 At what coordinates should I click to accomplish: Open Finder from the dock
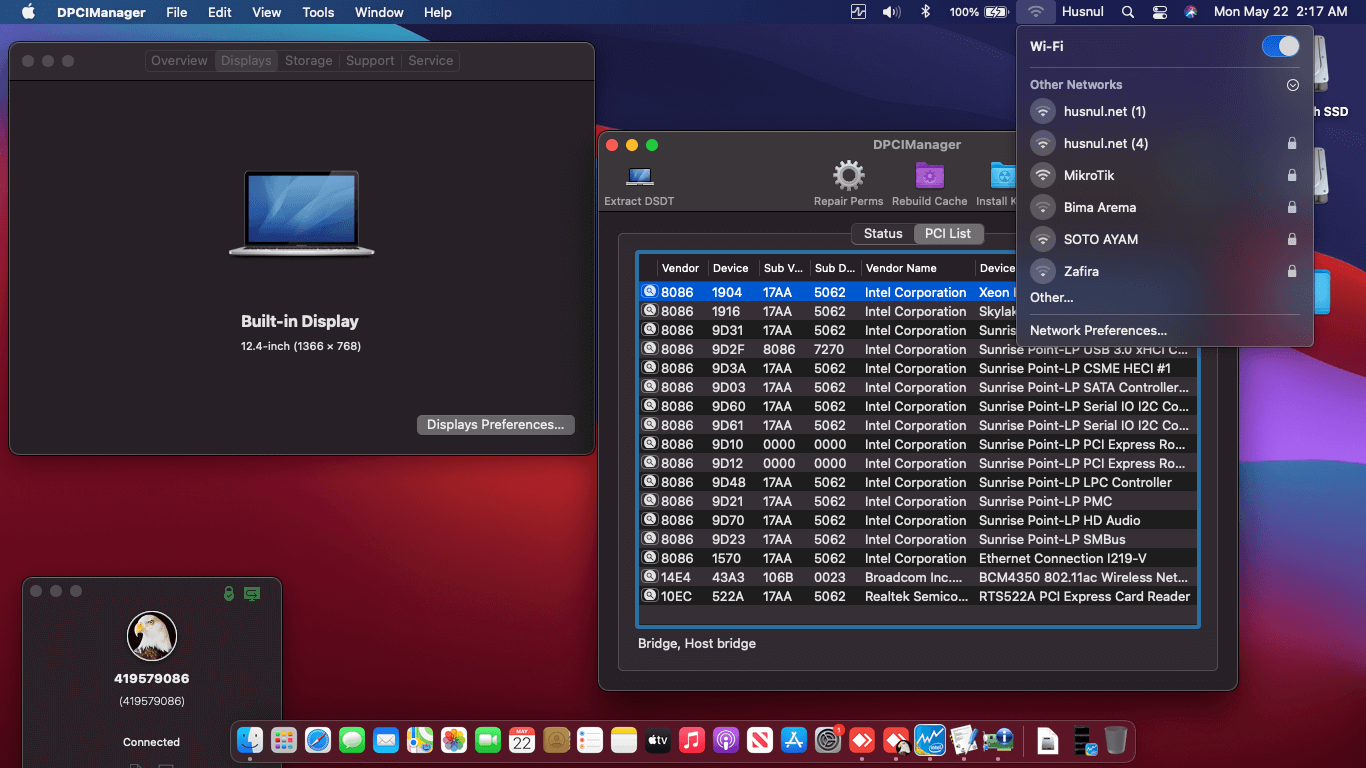pos(250,740)
